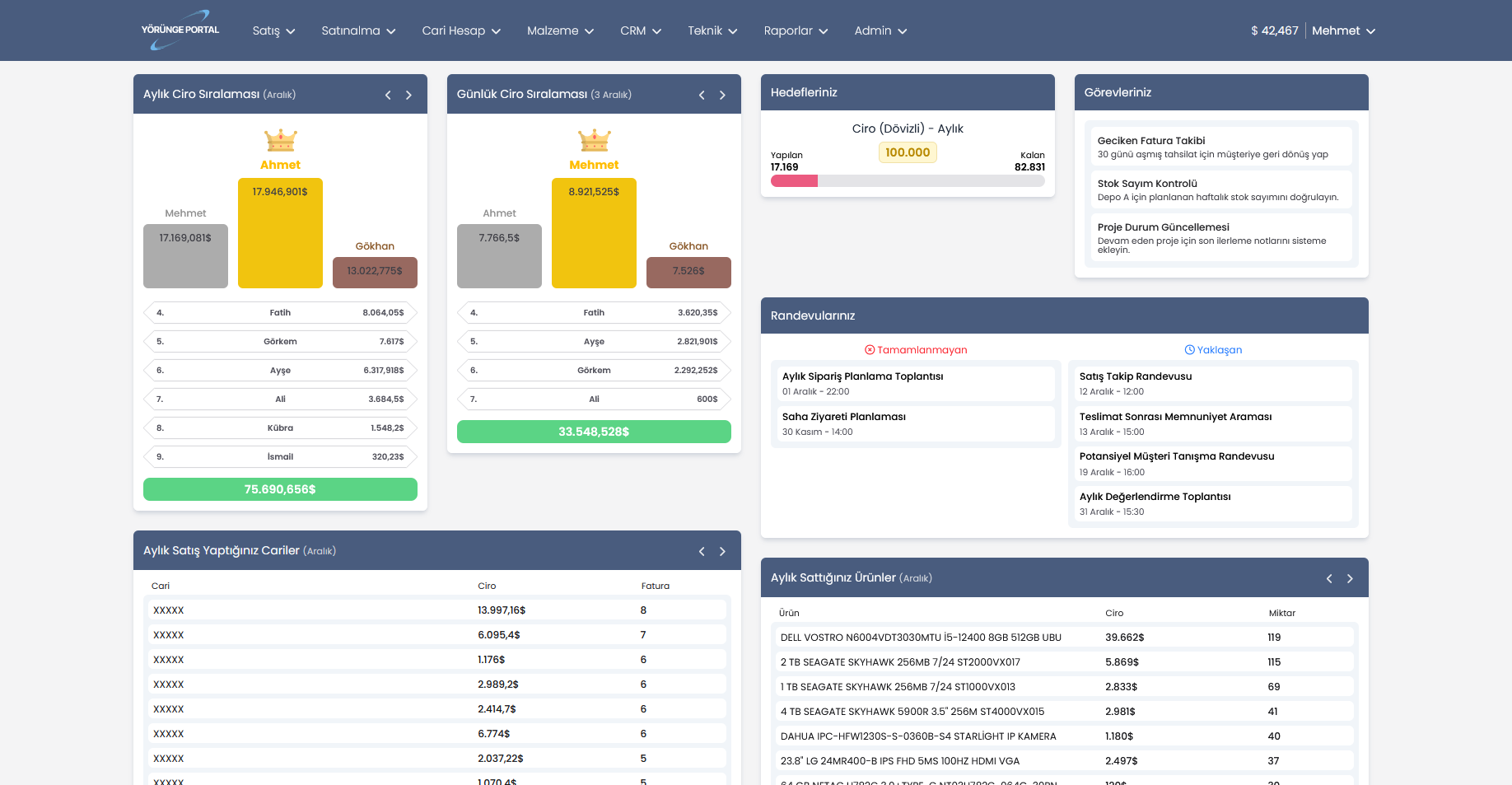Open the Satış menu
The width and height of the screenshot is (1512, 785).
pos(273,30)
